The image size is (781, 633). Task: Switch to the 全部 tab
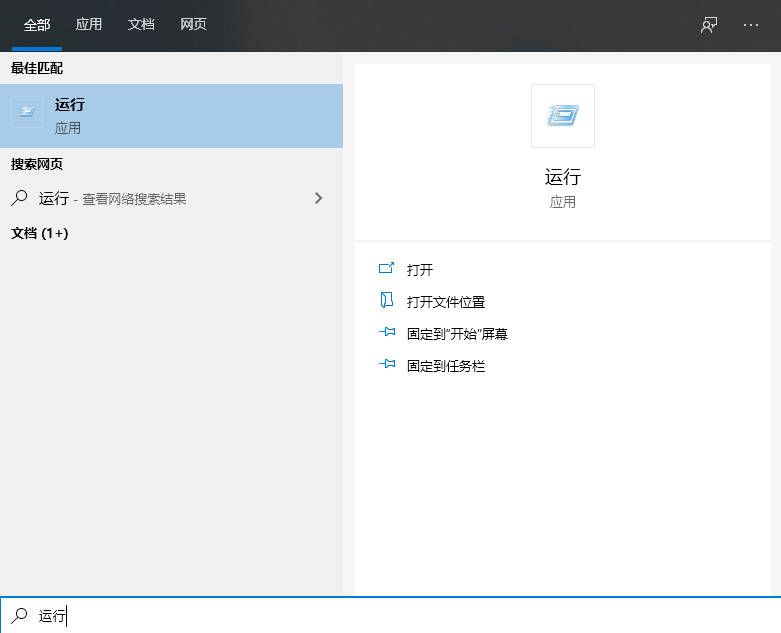[x=37, y=25]
